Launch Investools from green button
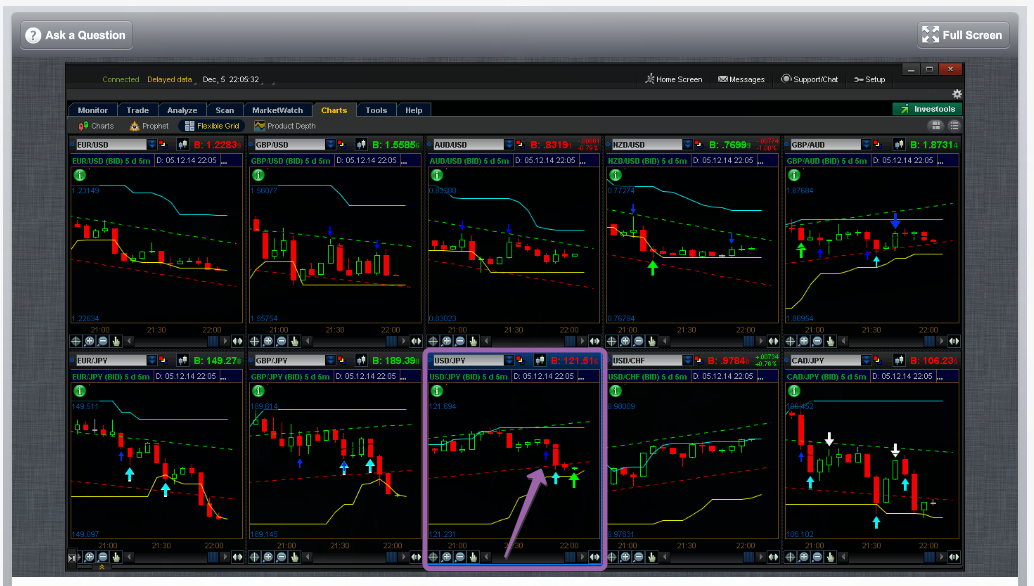The image size is (1034, 586). coord(926,109)
